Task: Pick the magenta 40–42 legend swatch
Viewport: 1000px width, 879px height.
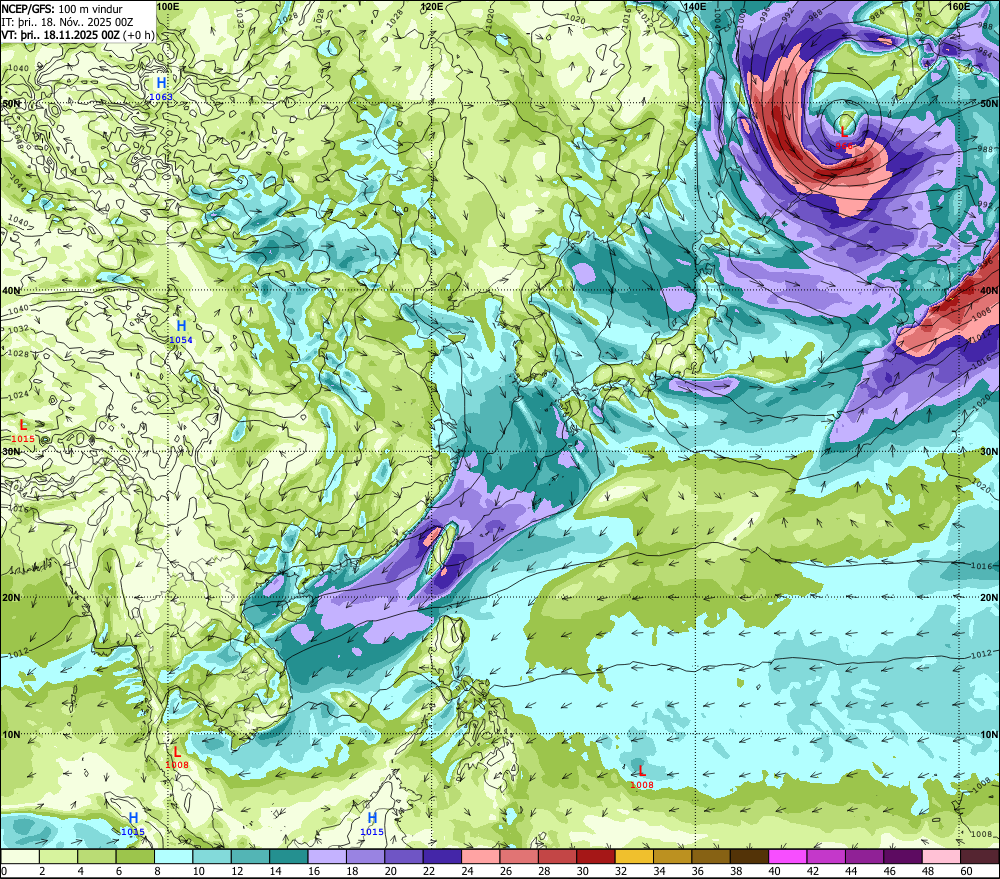Action: tap(788, 856)
